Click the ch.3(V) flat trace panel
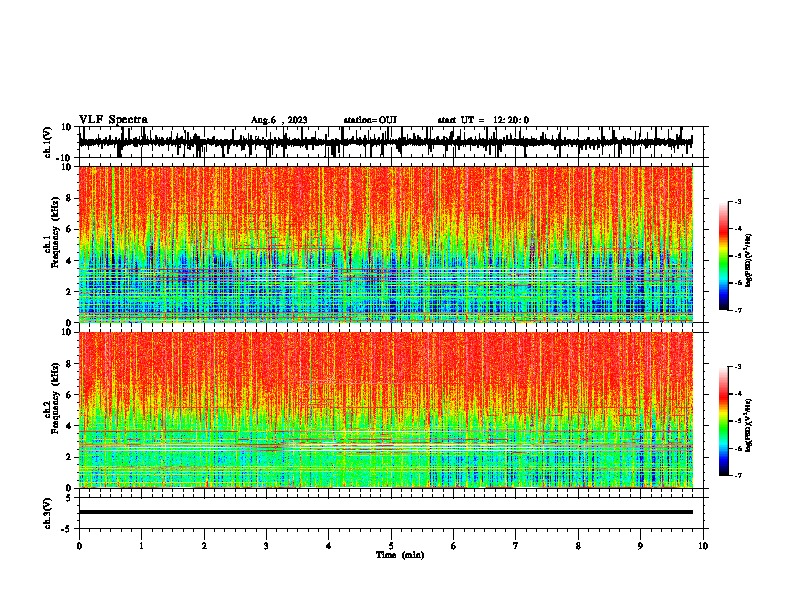Image resolution: width=792 pixels, height=612 pixels. point(393,513)
